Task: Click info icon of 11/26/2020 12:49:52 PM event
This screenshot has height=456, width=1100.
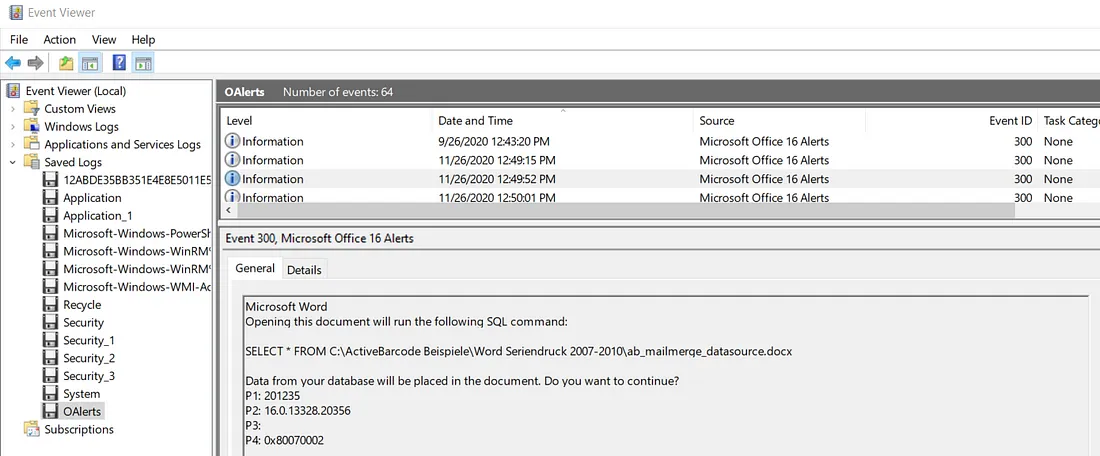Action: [232, 179]
